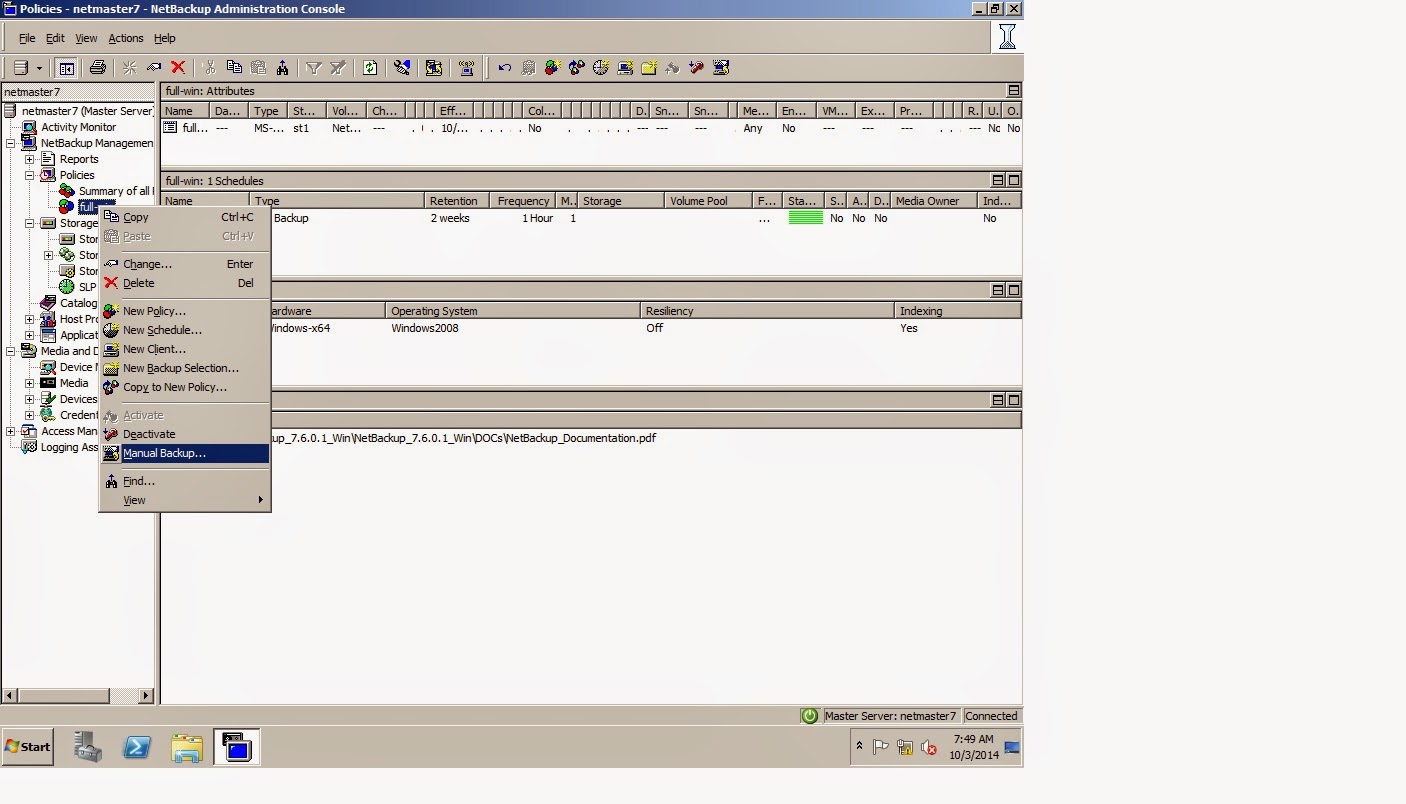Choose Manual Backup from the context menu
This screenshot has height=804, width=1406.
164,453
